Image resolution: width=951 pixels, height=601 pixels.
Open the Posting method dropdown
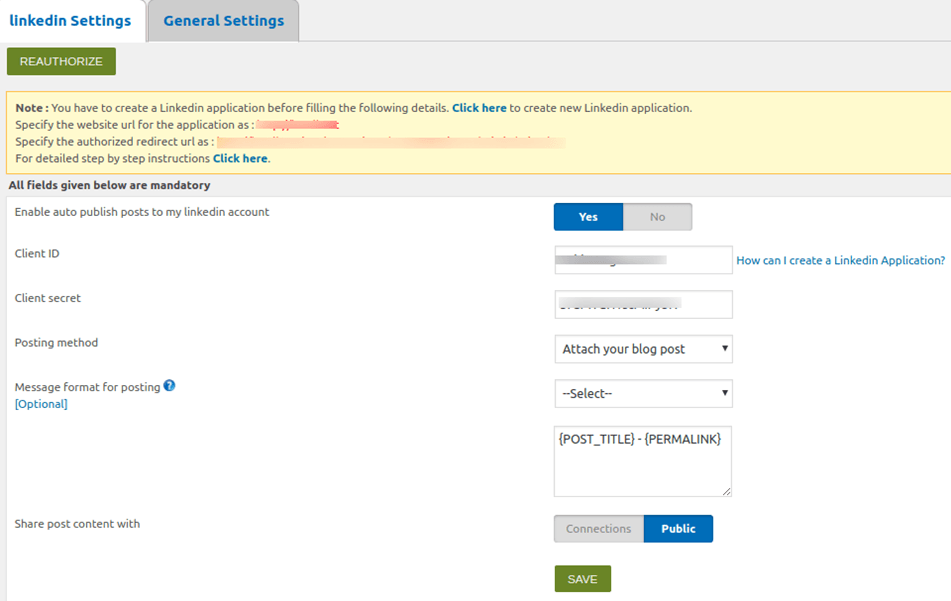[x=644, y=349]
